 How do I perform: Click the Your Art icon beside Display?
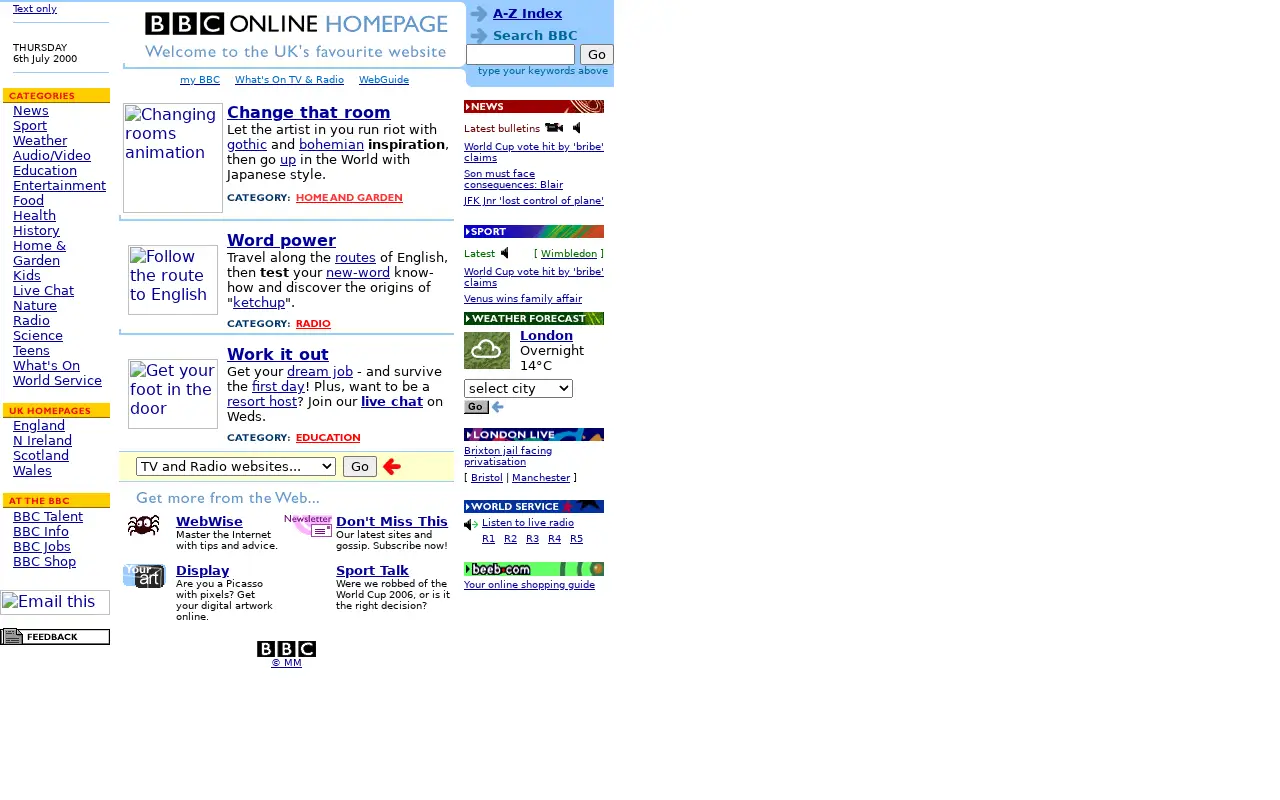[144, 576]
